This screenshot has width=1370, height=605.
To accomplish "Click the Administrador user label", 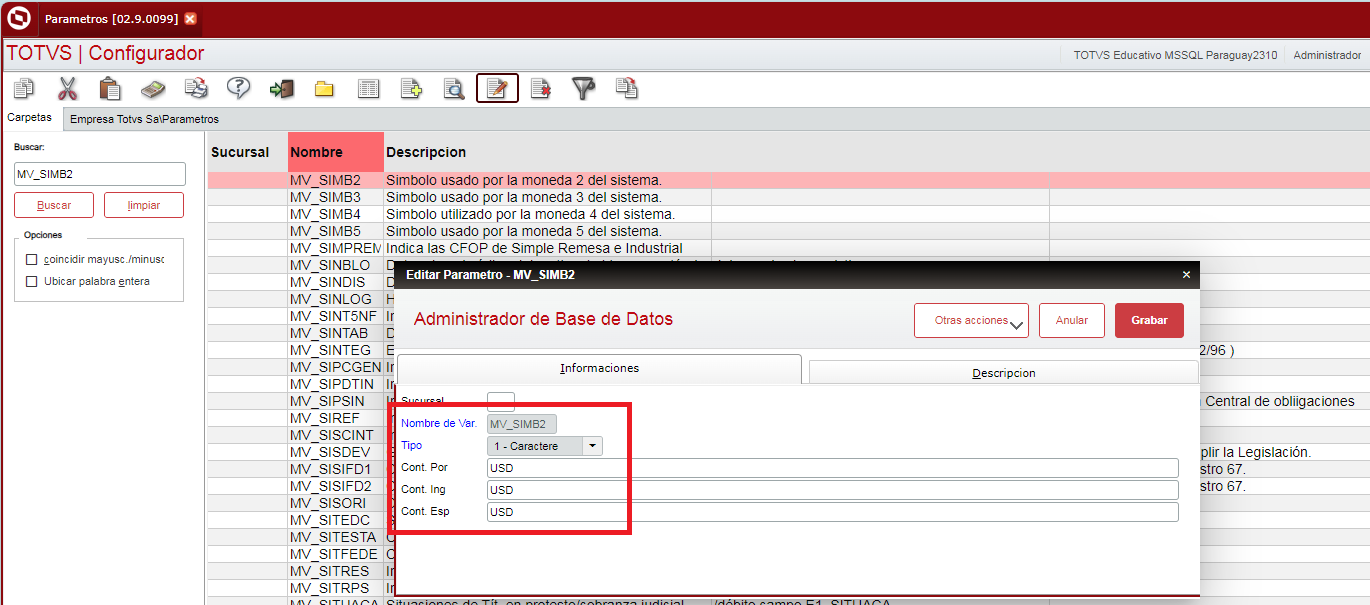I will [x=1327, y=55].
